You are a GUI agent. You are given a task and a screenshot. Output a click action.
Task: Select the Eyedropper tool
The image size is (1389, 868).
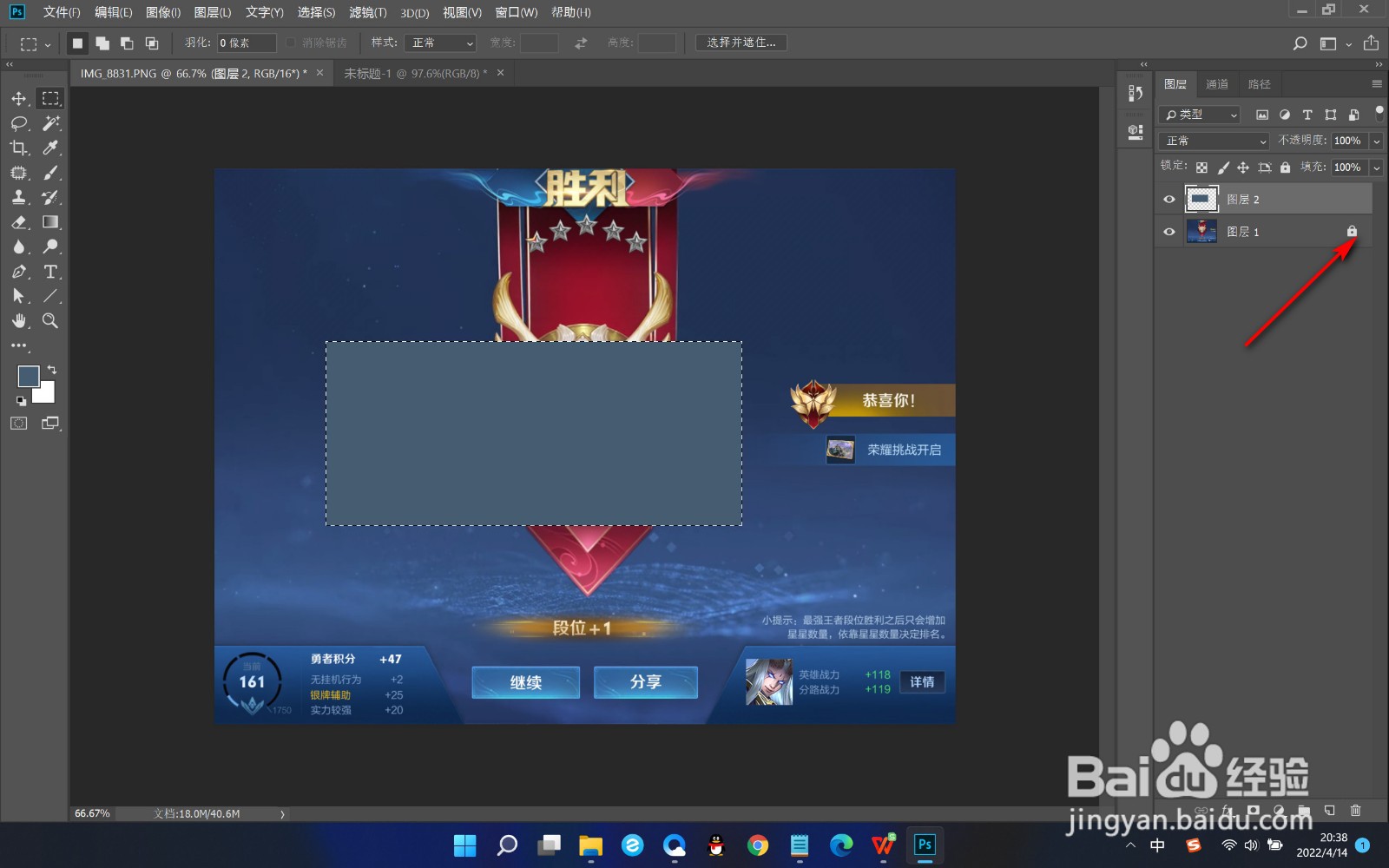[x=51, y=148]
